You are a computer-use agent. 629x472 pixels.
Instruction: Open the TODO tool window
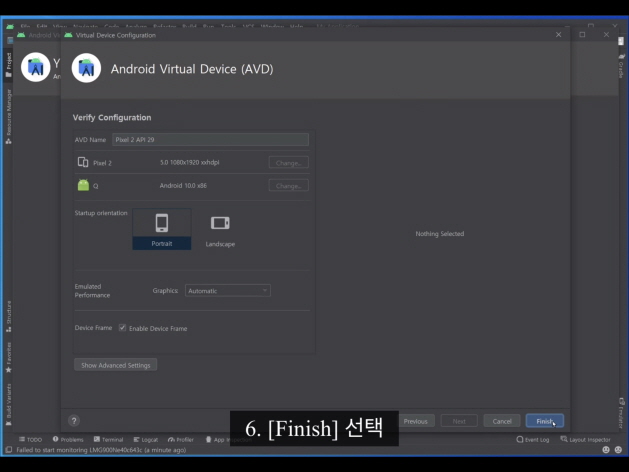[x=30, y=440]
